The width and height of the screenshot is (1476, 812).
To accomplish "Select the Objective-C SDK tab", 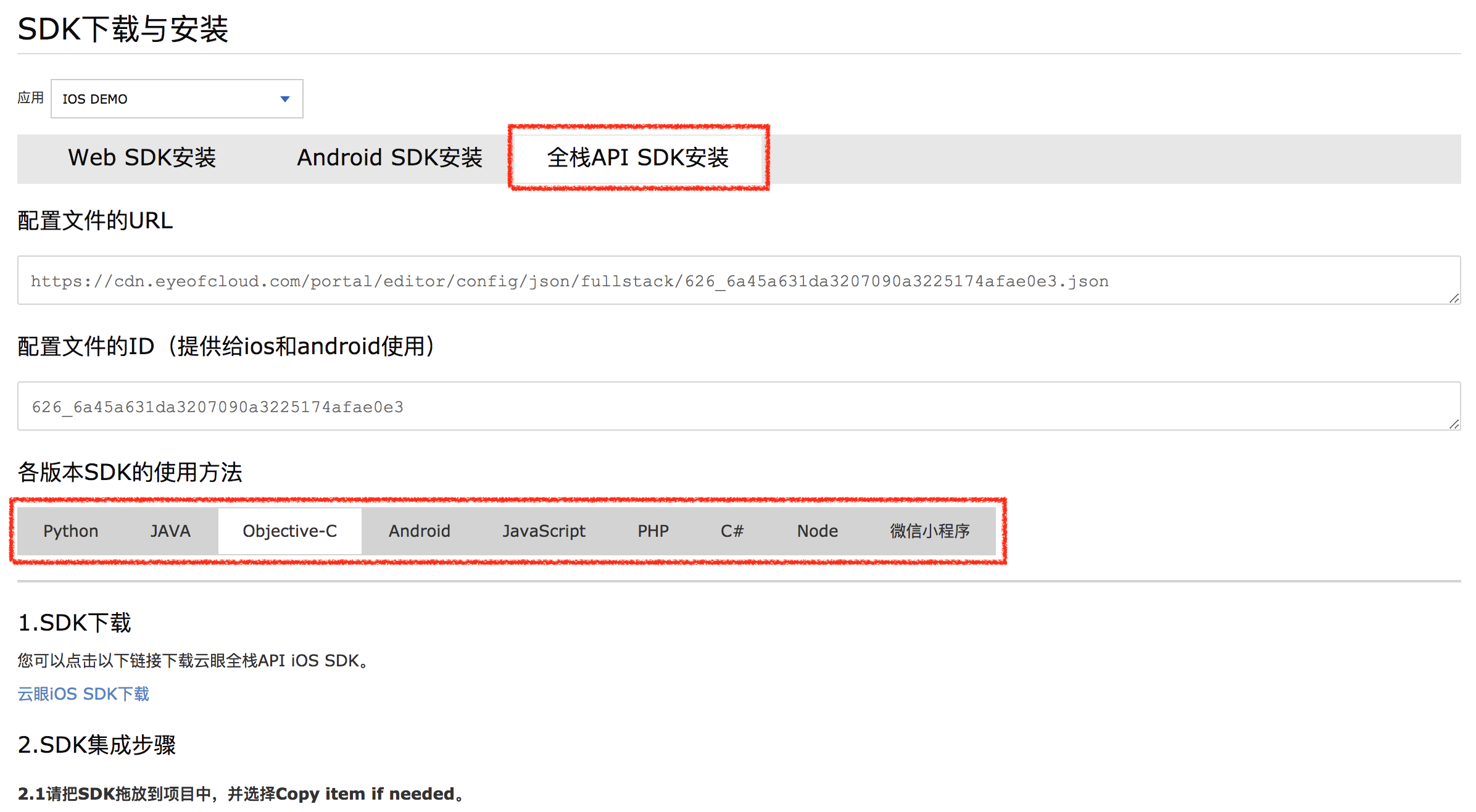I will pyautogui.click(x=290, y=531).
